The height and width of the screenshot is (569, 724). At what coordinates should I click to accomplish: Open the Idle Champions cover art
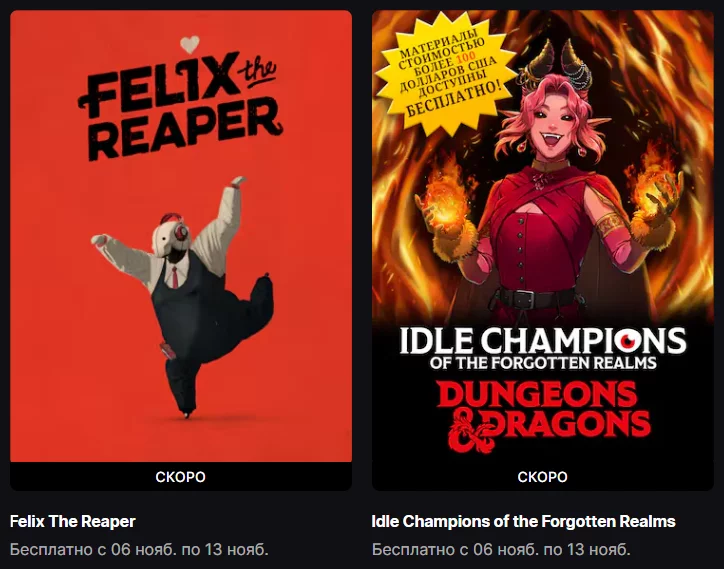pos(543,236)
